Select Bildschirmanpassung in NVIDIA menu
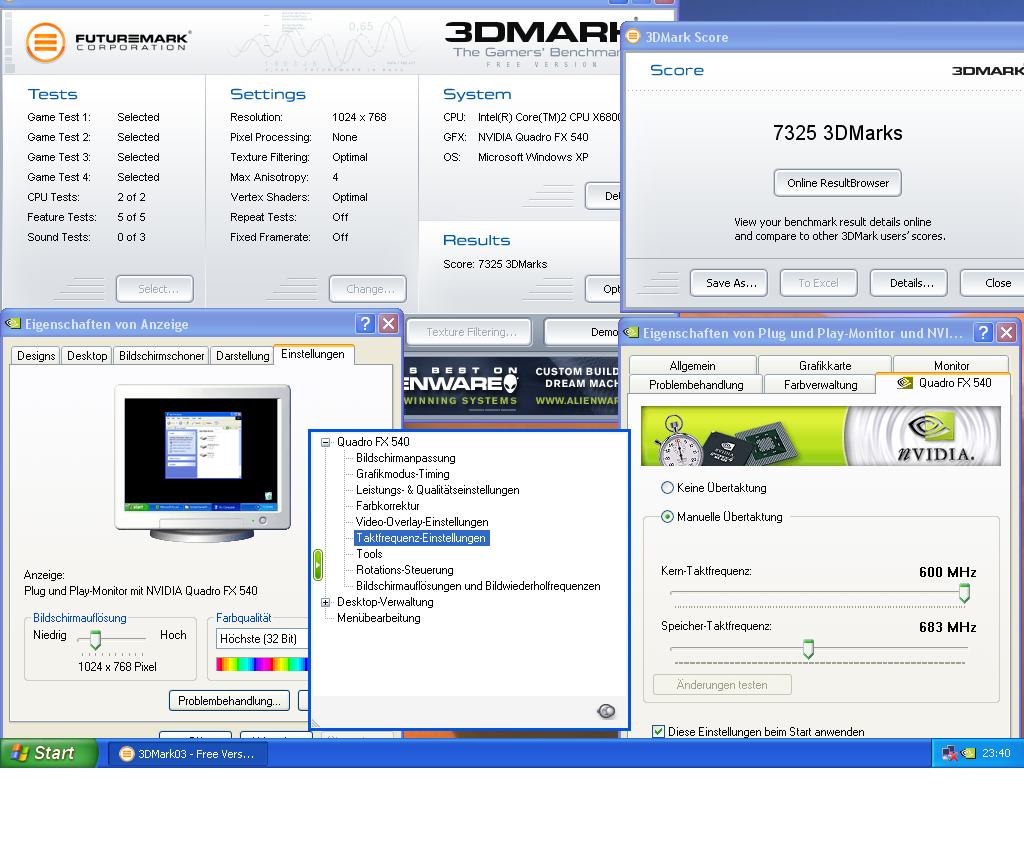The width and height of the screenshot is (1024, 860). (406, 458)
